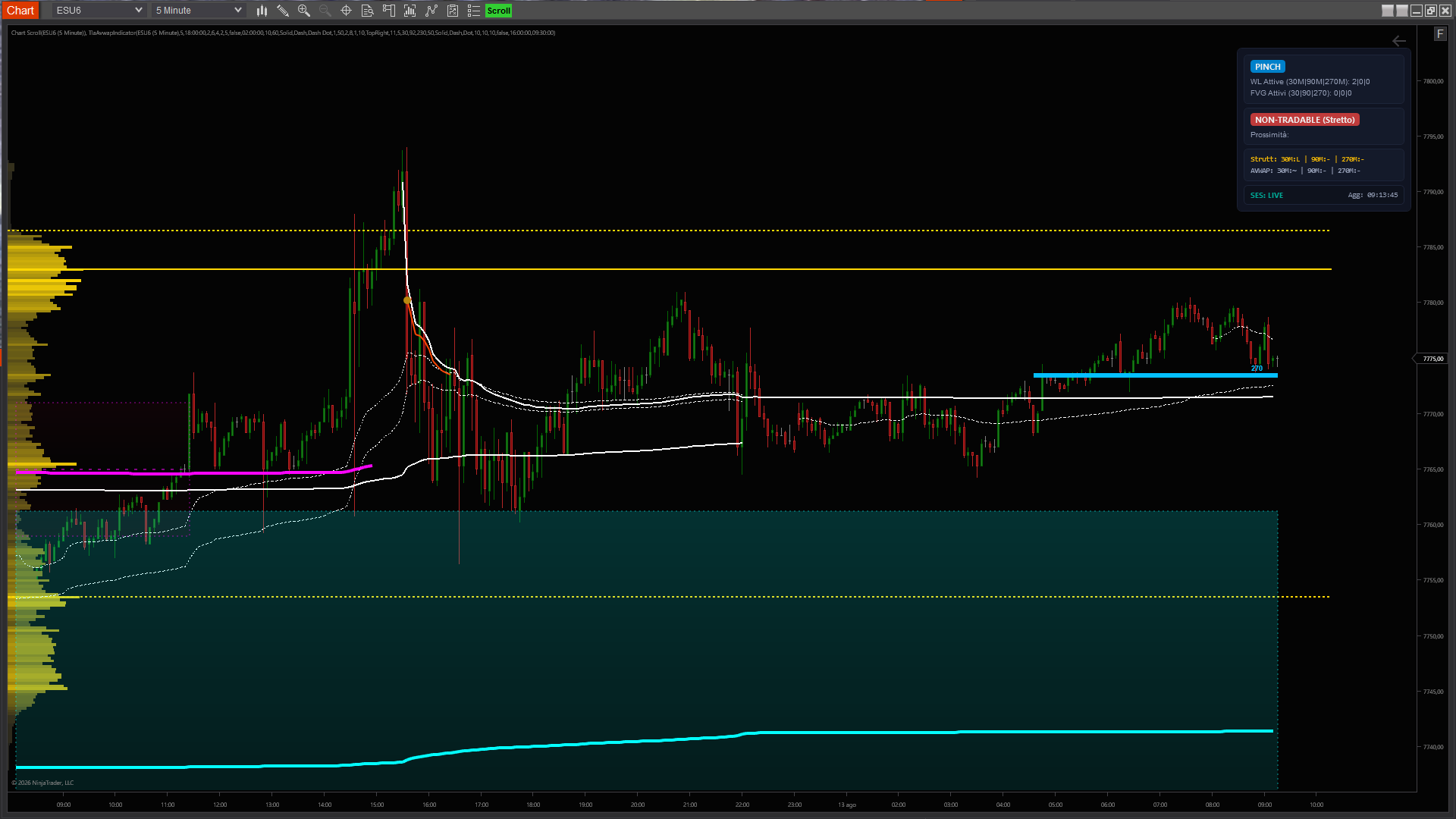Open the 5 Minute interval dropdown
This screenshot has width=1456, height=819.
199,11
